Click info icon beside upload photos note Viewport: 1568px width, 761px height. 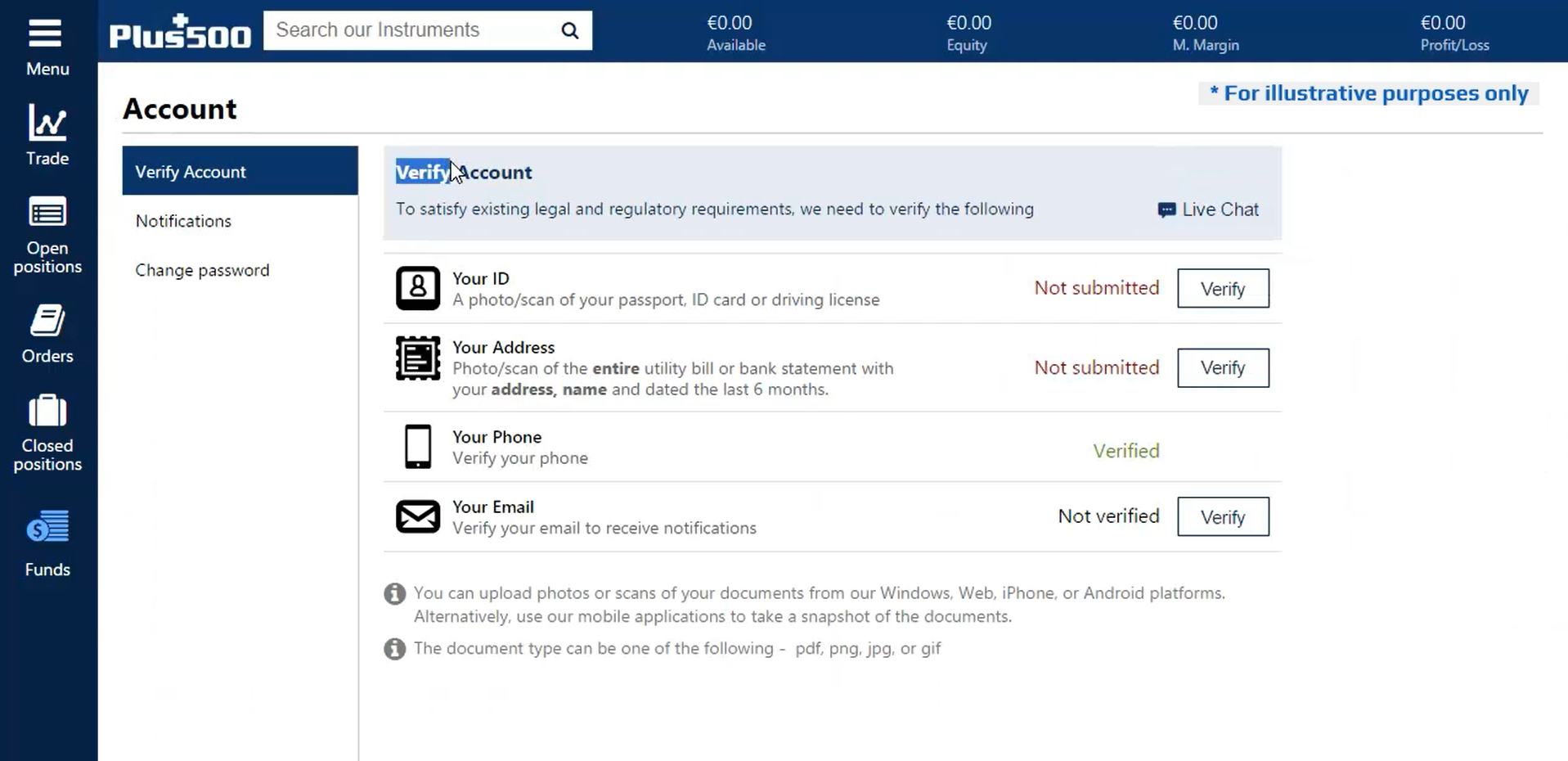(x=395, y=594)
